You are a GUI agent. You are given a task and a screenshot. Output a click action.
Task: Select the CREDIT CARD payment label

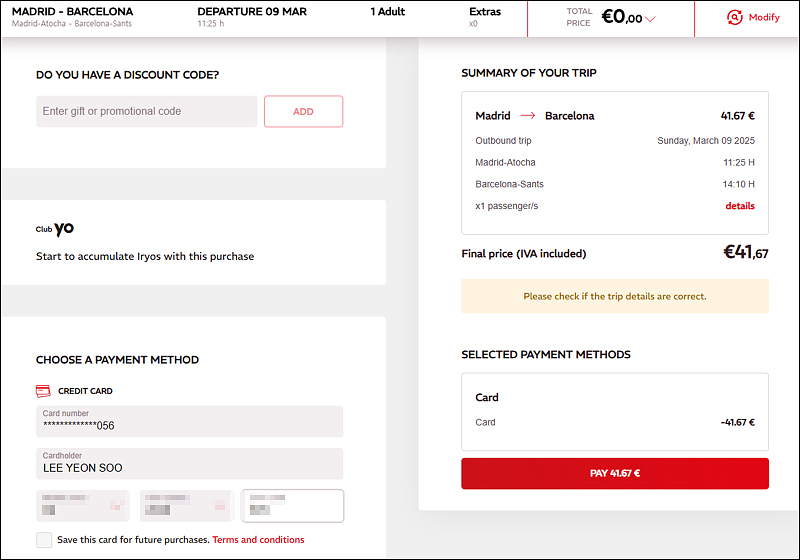coord(85,391)
